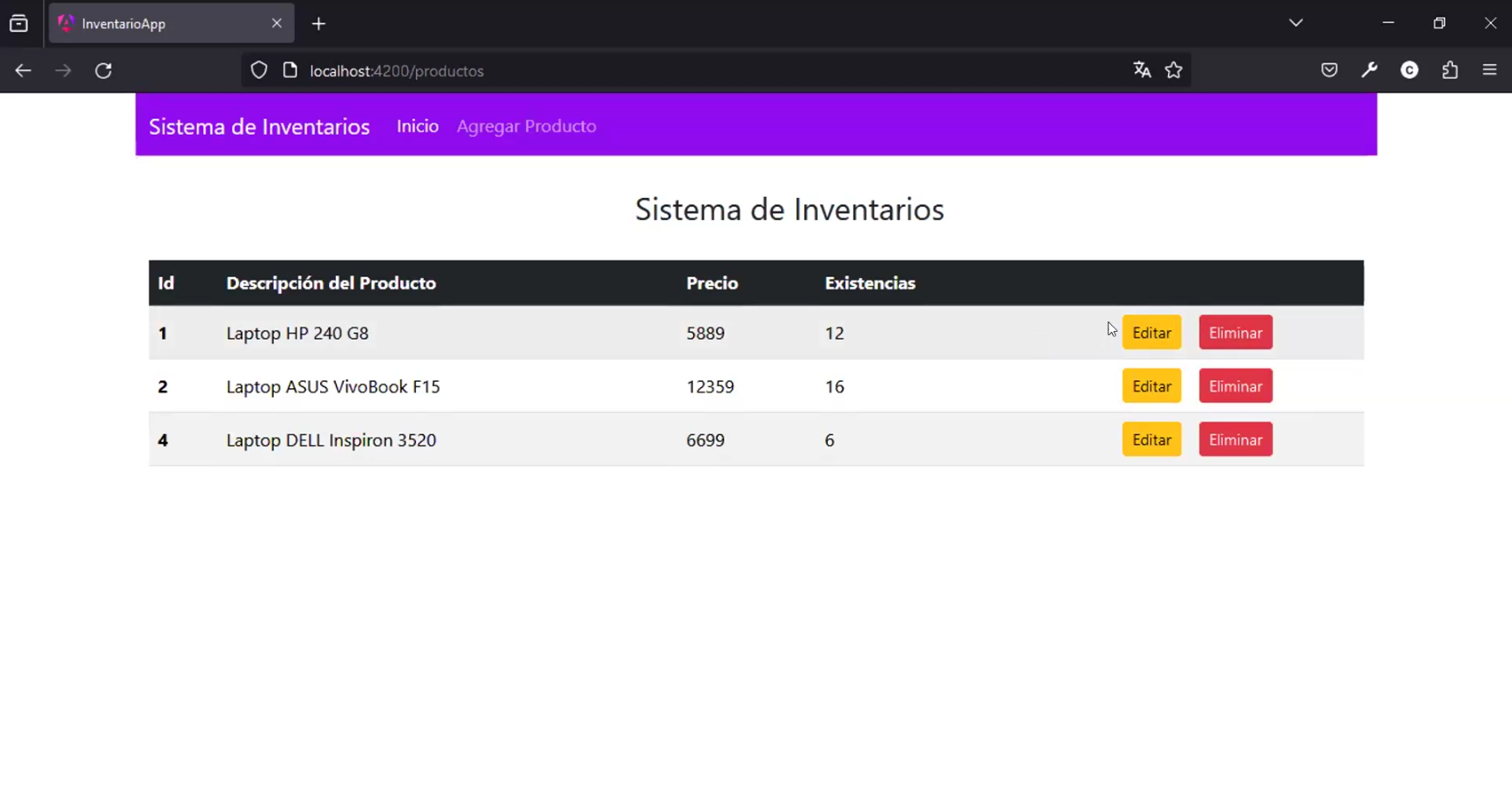
Task: Reload the current page
Action: tap(104, 70)
